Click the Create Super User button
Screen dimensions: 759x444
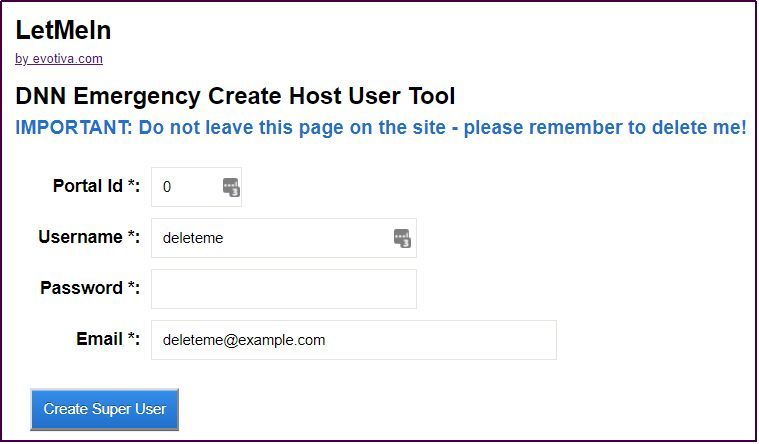coord(105,409)
